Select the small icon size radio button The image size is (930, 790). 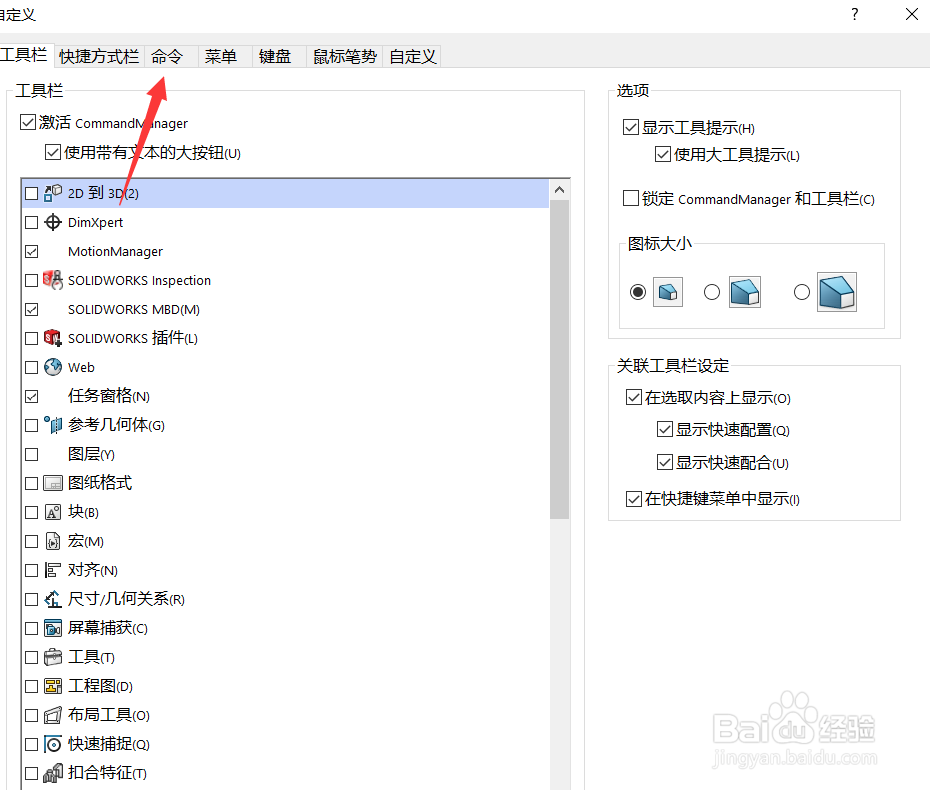pyautogui.click(x=638, y=292)
